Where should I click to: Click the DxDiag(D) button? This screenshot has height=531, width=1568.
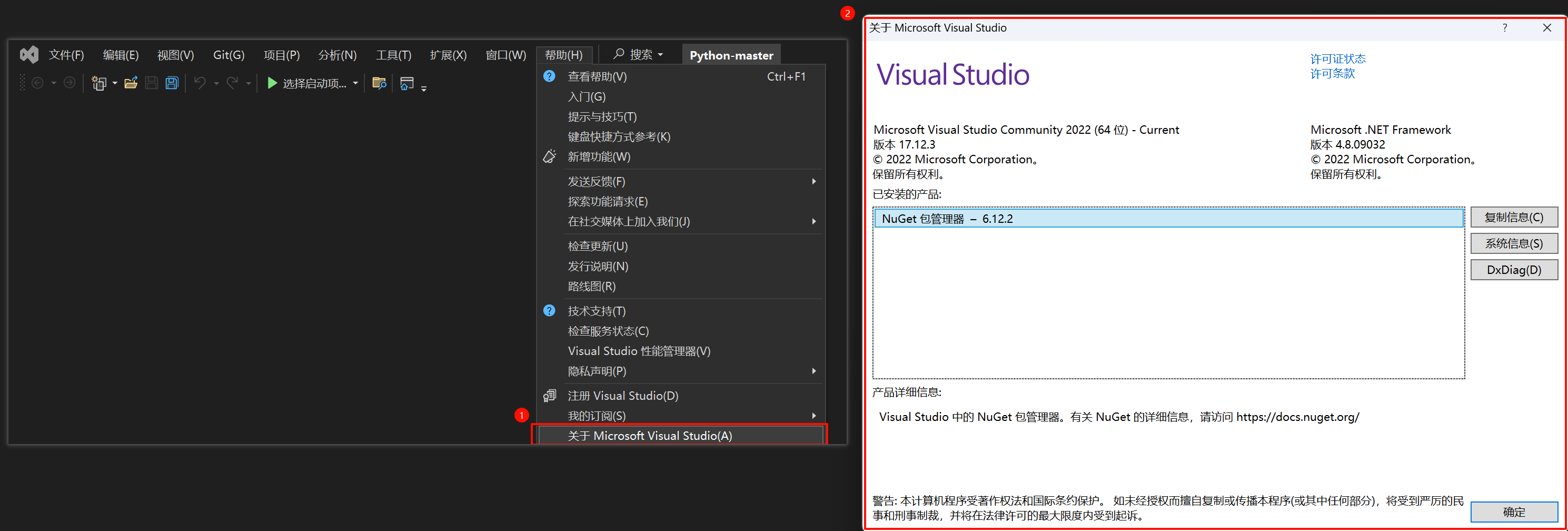pos(1513,270)
